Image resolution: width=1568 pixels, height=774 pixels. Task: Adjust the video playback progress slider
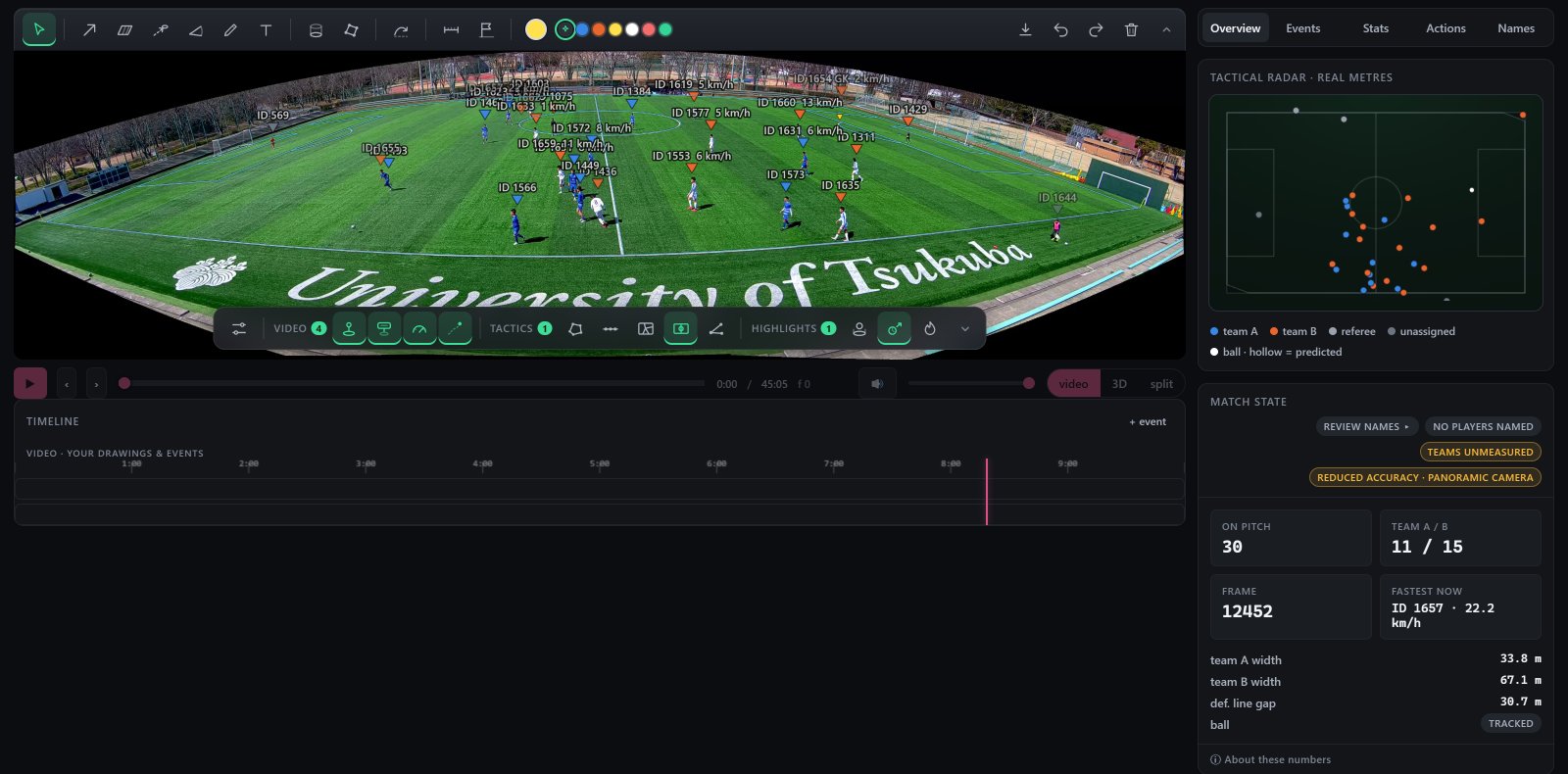click(x=412, y=383)
